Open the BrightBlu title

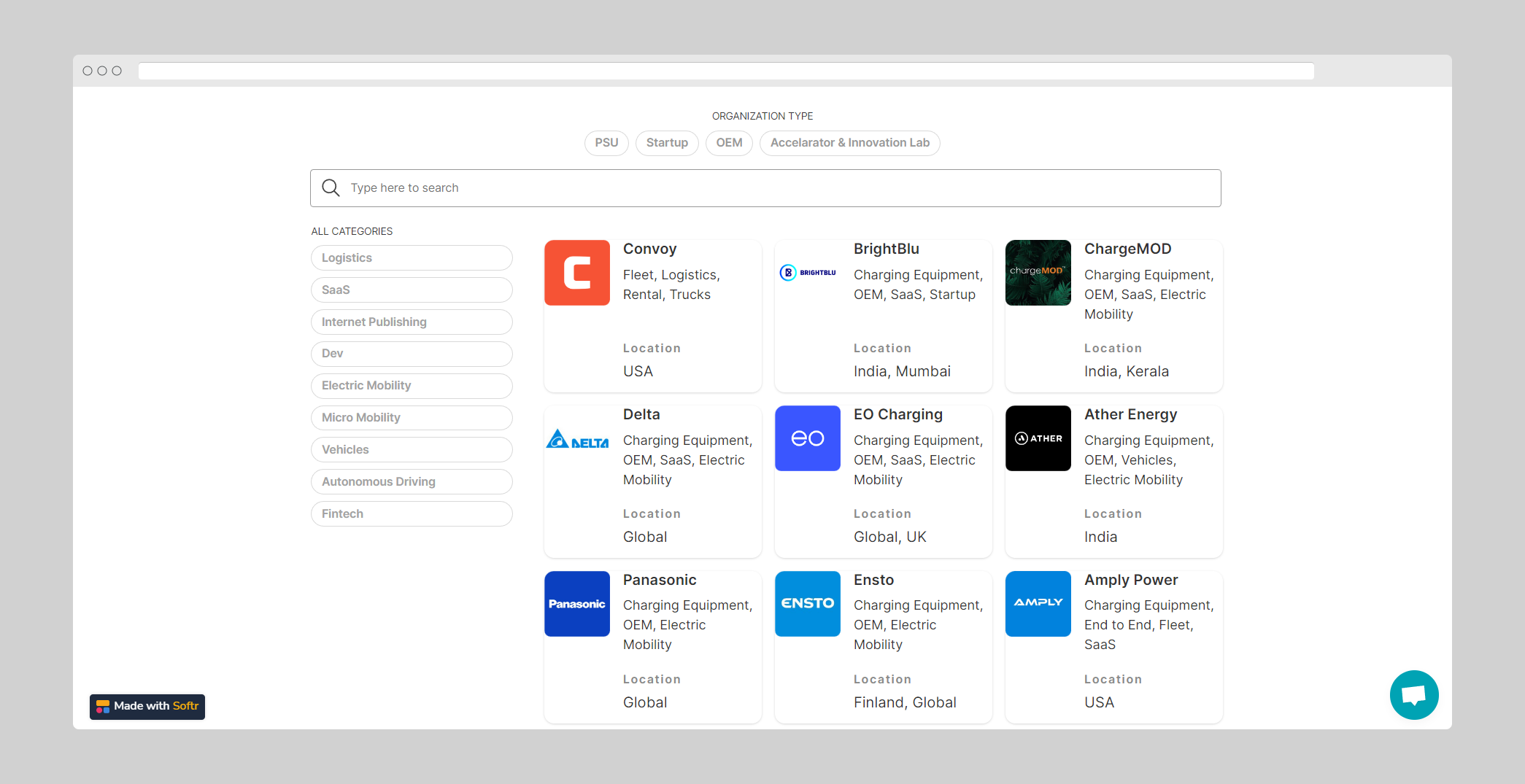pos(886,249)
